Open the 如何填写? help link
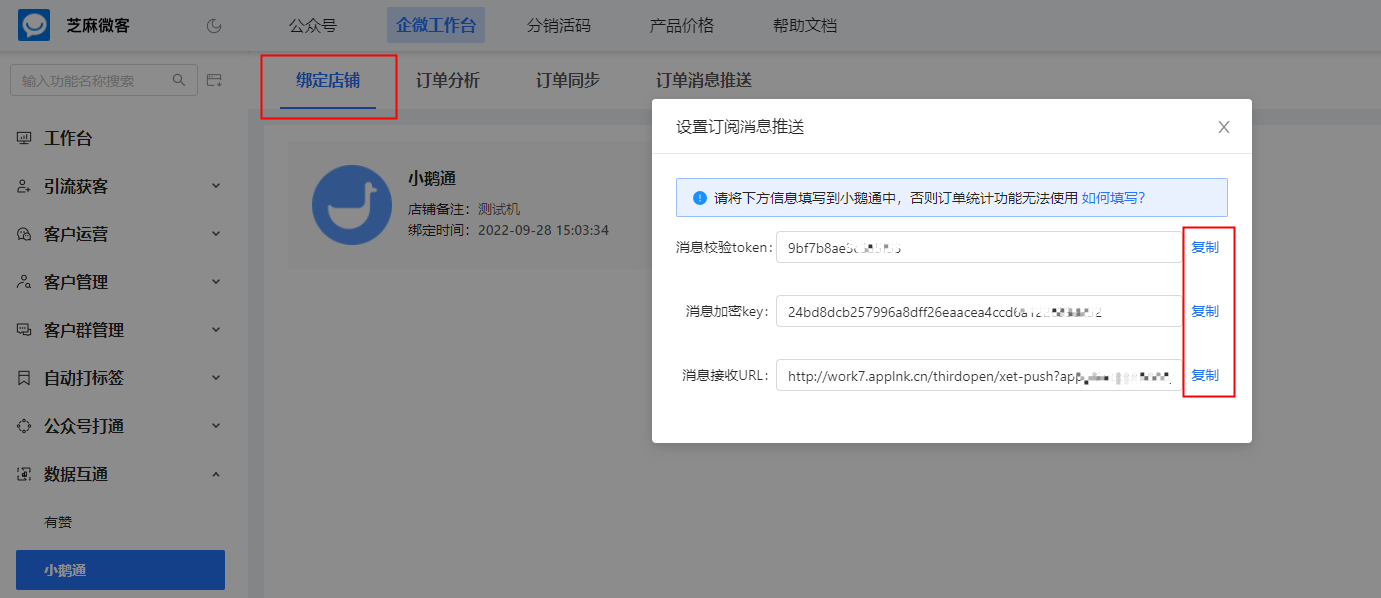This screenshot has height=598, width=1381. pyautogui.click(x=1113, y=198)
